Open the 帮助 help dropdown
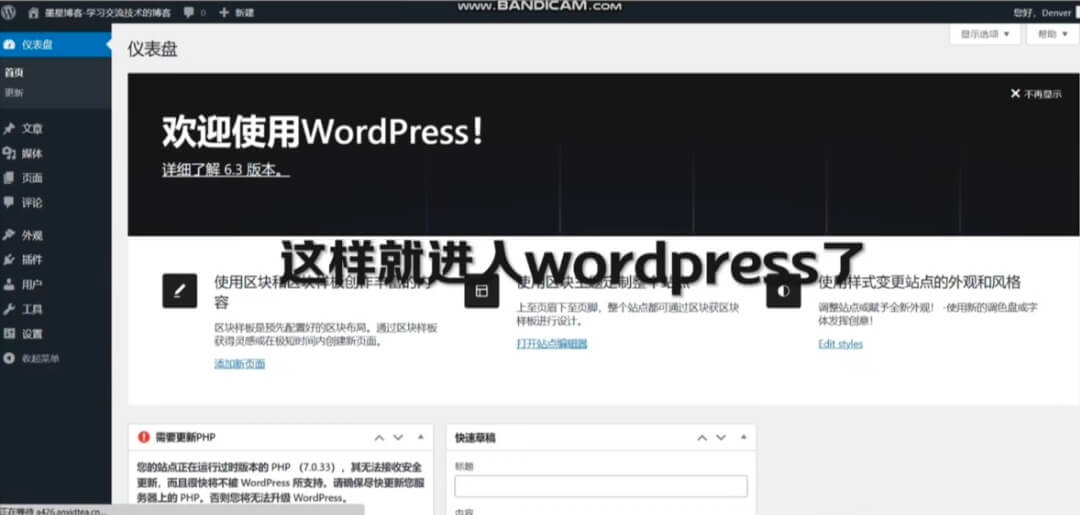Screen dimensions: 1080x515 1052,34
